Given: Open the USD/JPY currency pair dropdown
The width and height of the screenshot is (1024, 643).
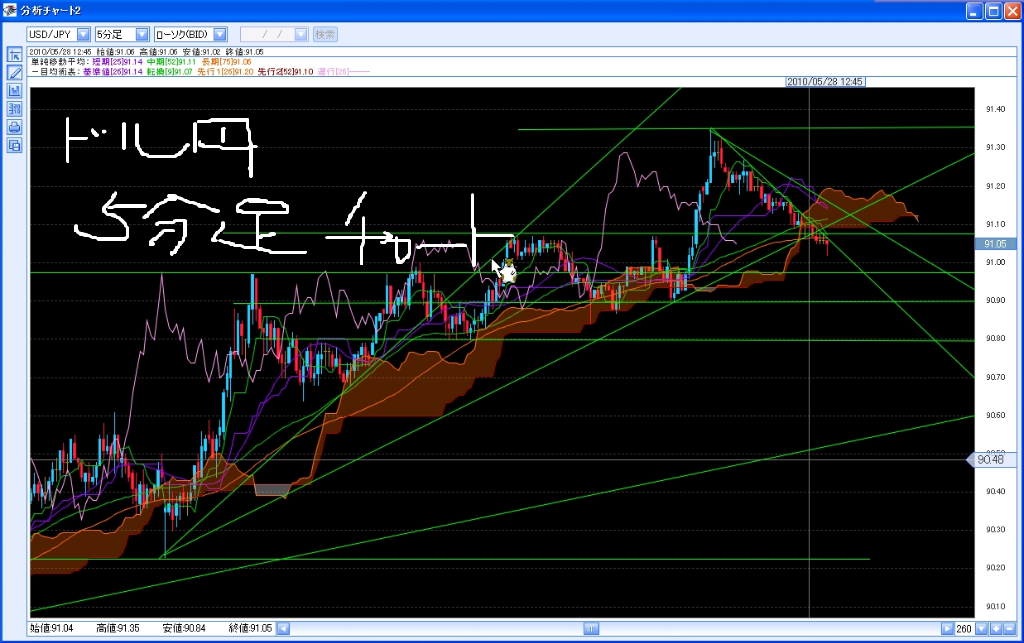Looking at the screenshot, I should point(83,34).
